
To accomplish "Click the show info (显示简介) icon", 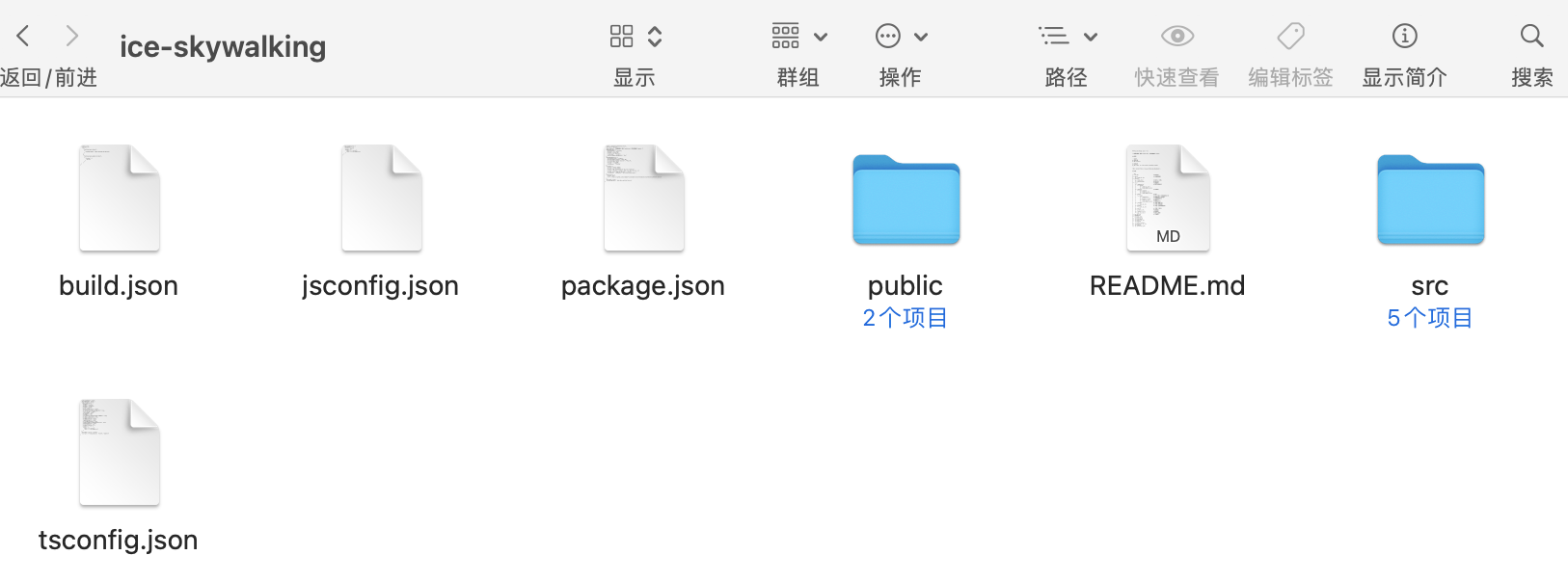I will (1404, 37).
